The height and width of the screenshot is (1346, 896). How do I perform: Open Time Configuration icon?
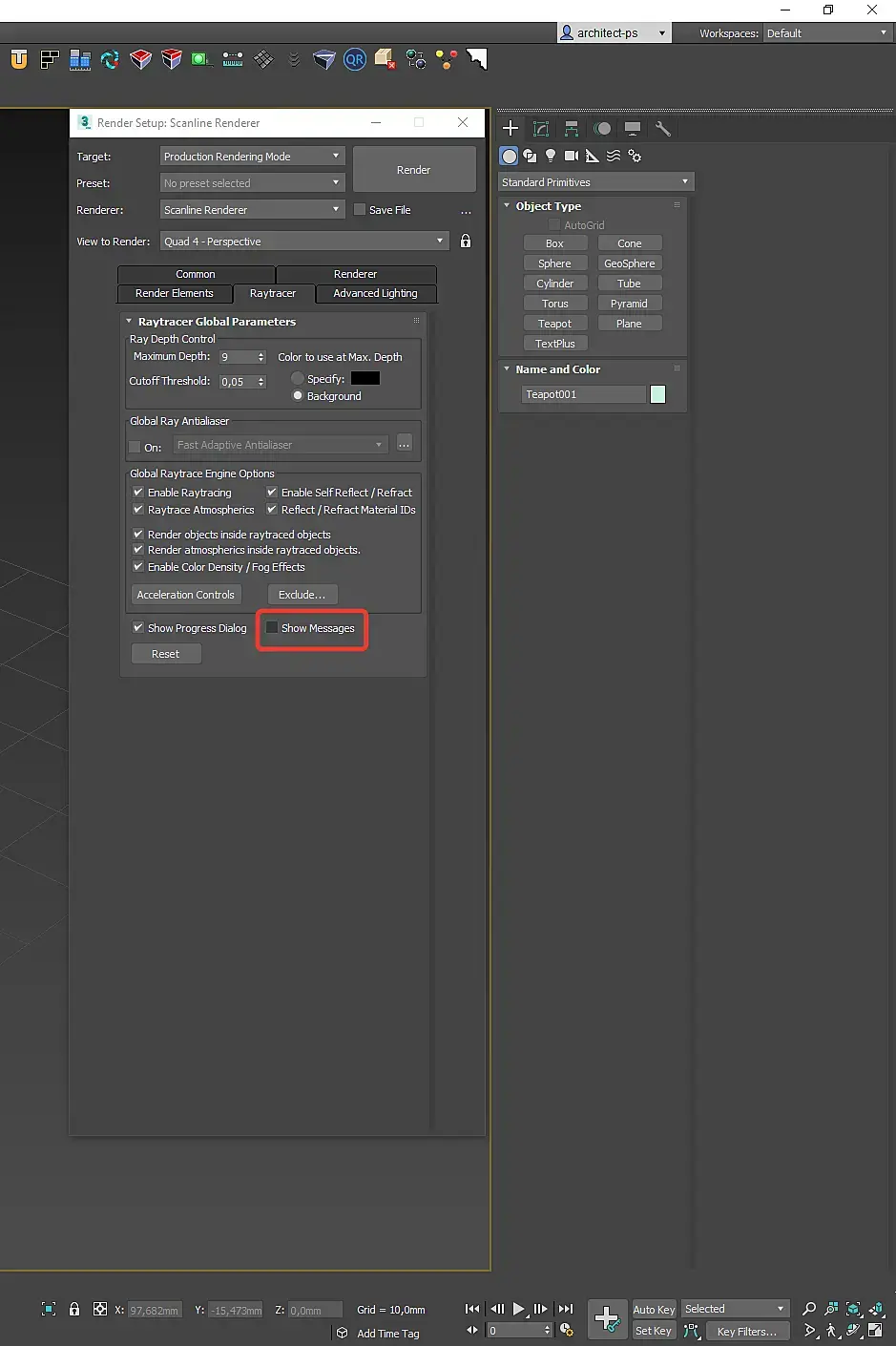pos(567,1330)
